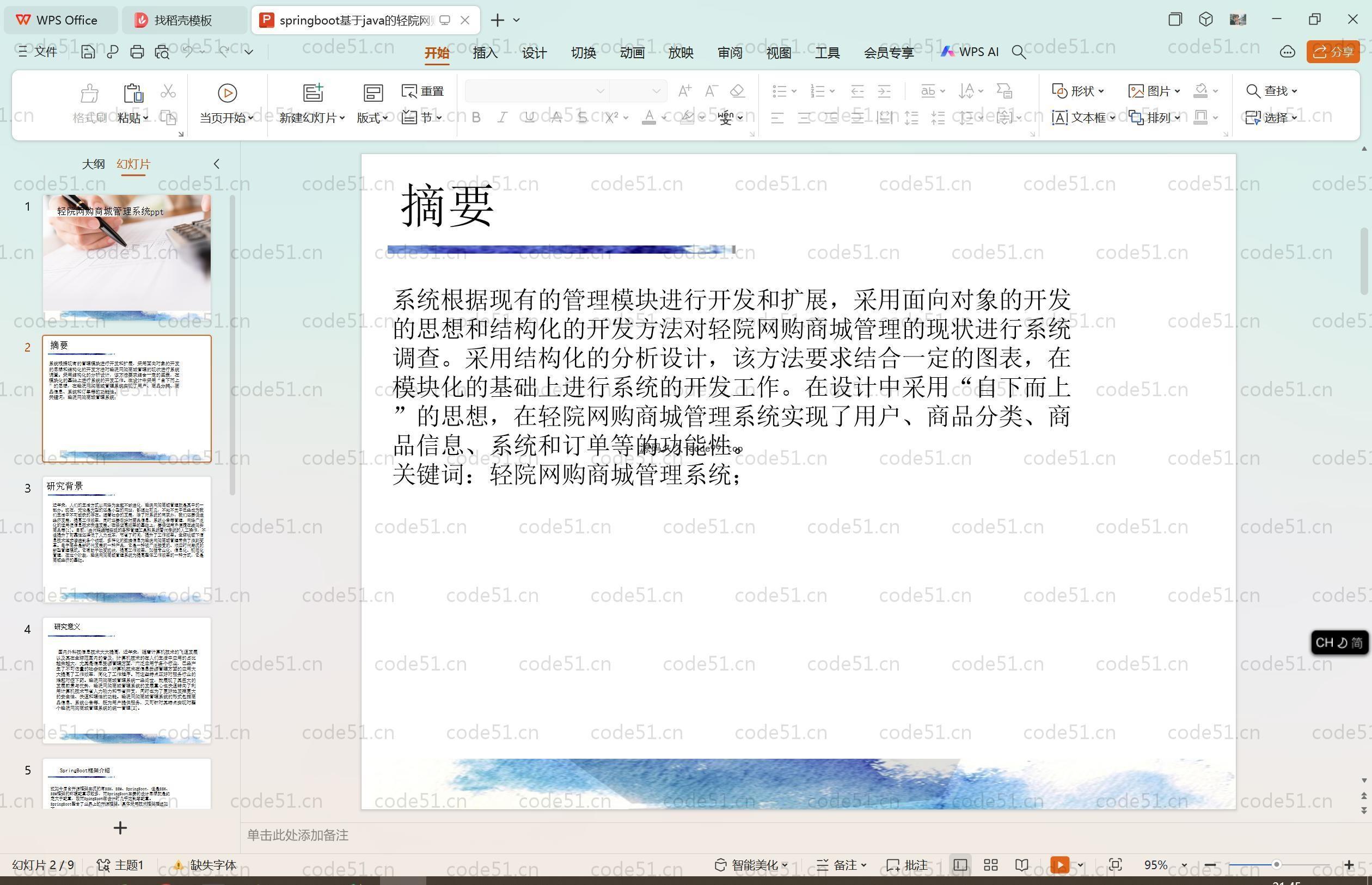The width and height of the screenshot is (1372, 885).
Task: Switch to slide sorter view icon
Action: (990, 865)
